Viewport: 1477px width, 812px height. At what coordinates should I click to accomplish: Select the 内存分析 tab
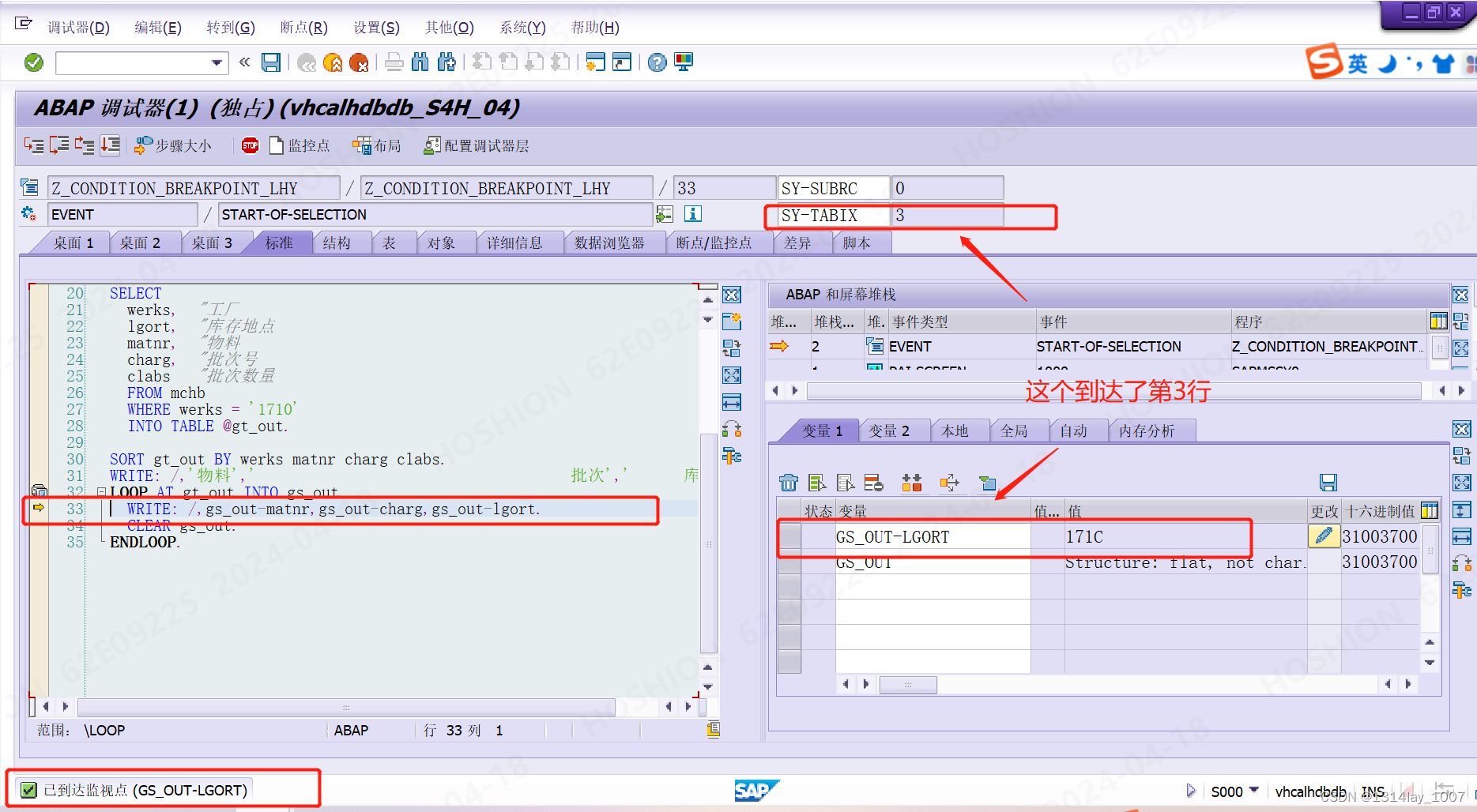[x=1147, y=430]
